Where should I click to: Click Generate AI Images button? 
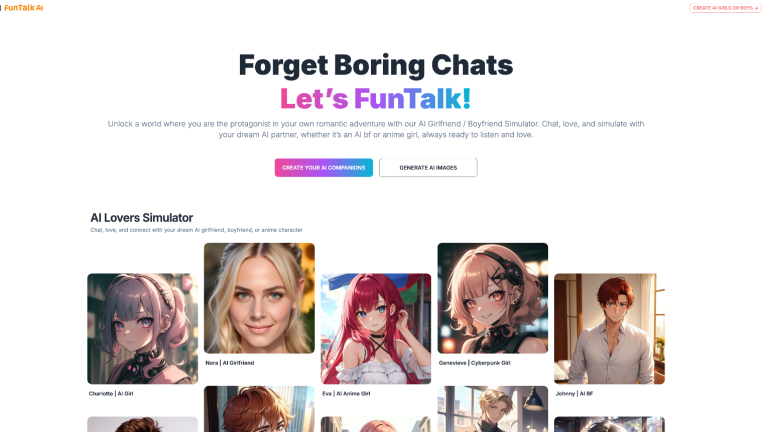428,168
